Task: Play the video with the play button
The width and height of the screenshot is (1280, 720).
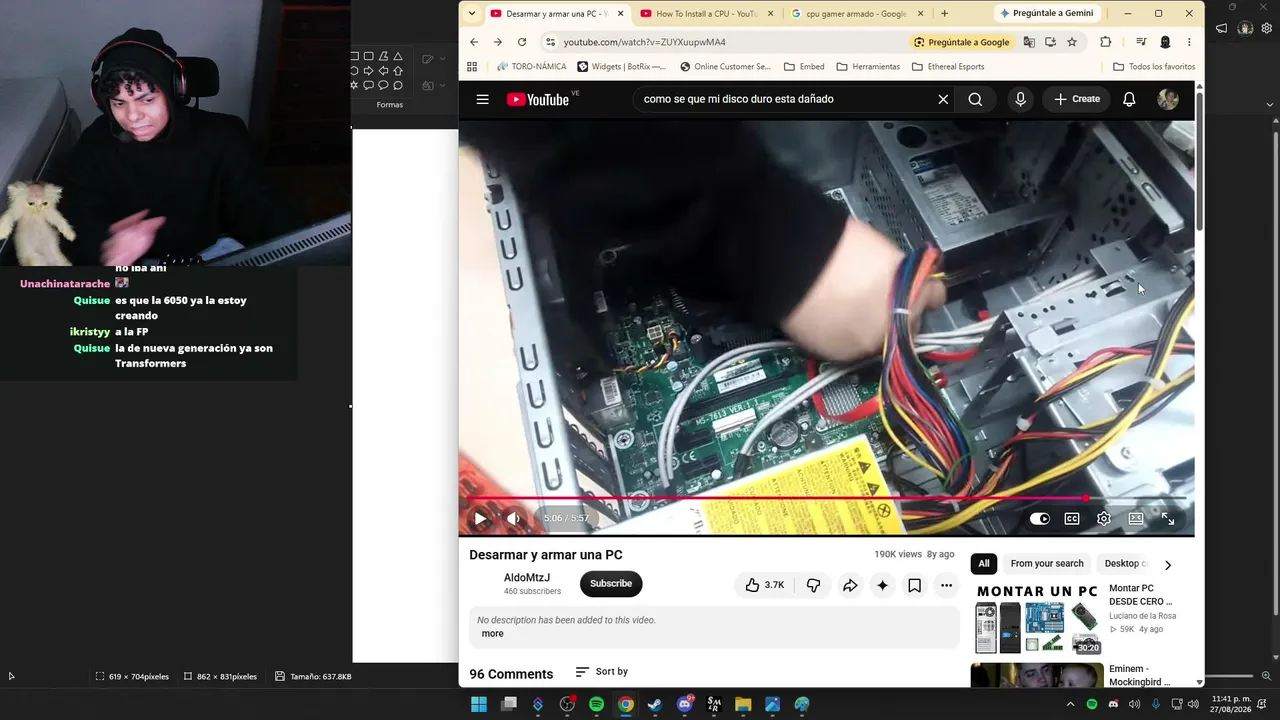Action: (480, 518)
